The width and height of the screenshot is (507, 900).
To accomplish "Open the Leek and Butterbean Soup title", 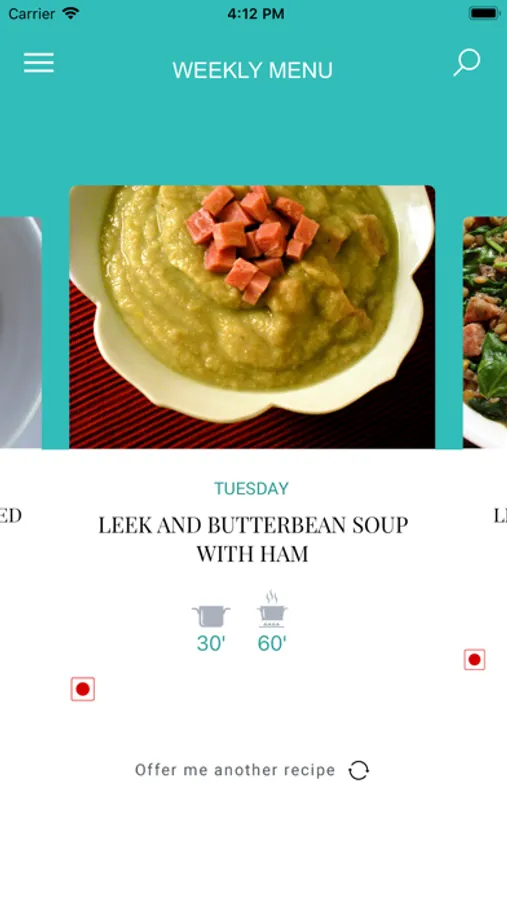I will (x=253, y=539).
